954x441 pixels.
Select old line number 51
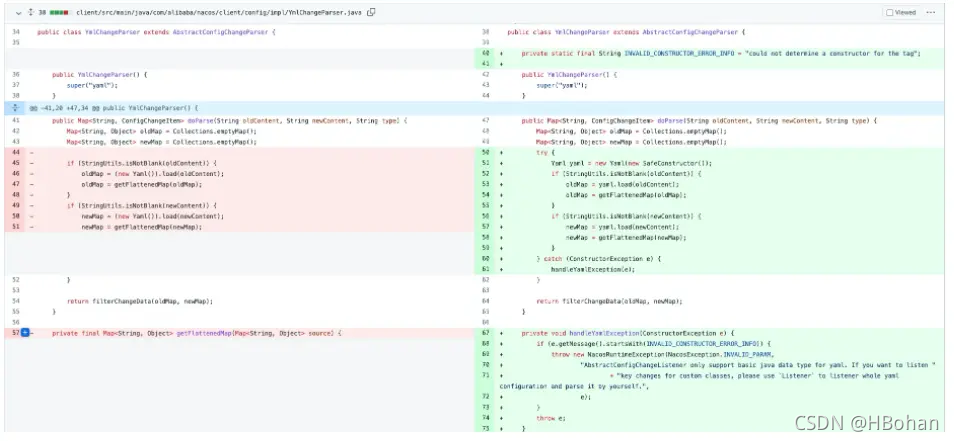[16, 226]
